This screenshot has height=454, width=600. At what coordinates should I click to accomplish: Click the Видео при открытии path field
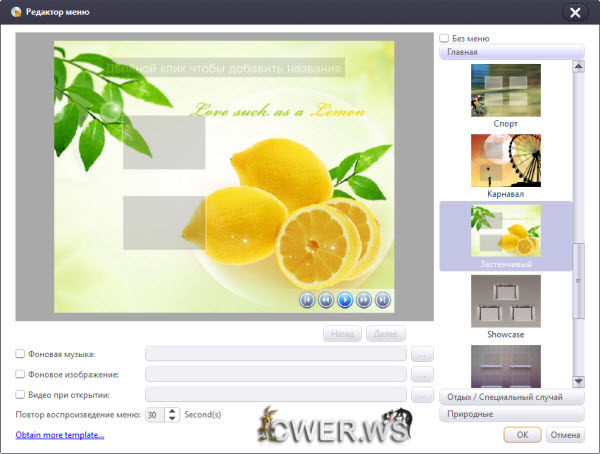(276, 394)
